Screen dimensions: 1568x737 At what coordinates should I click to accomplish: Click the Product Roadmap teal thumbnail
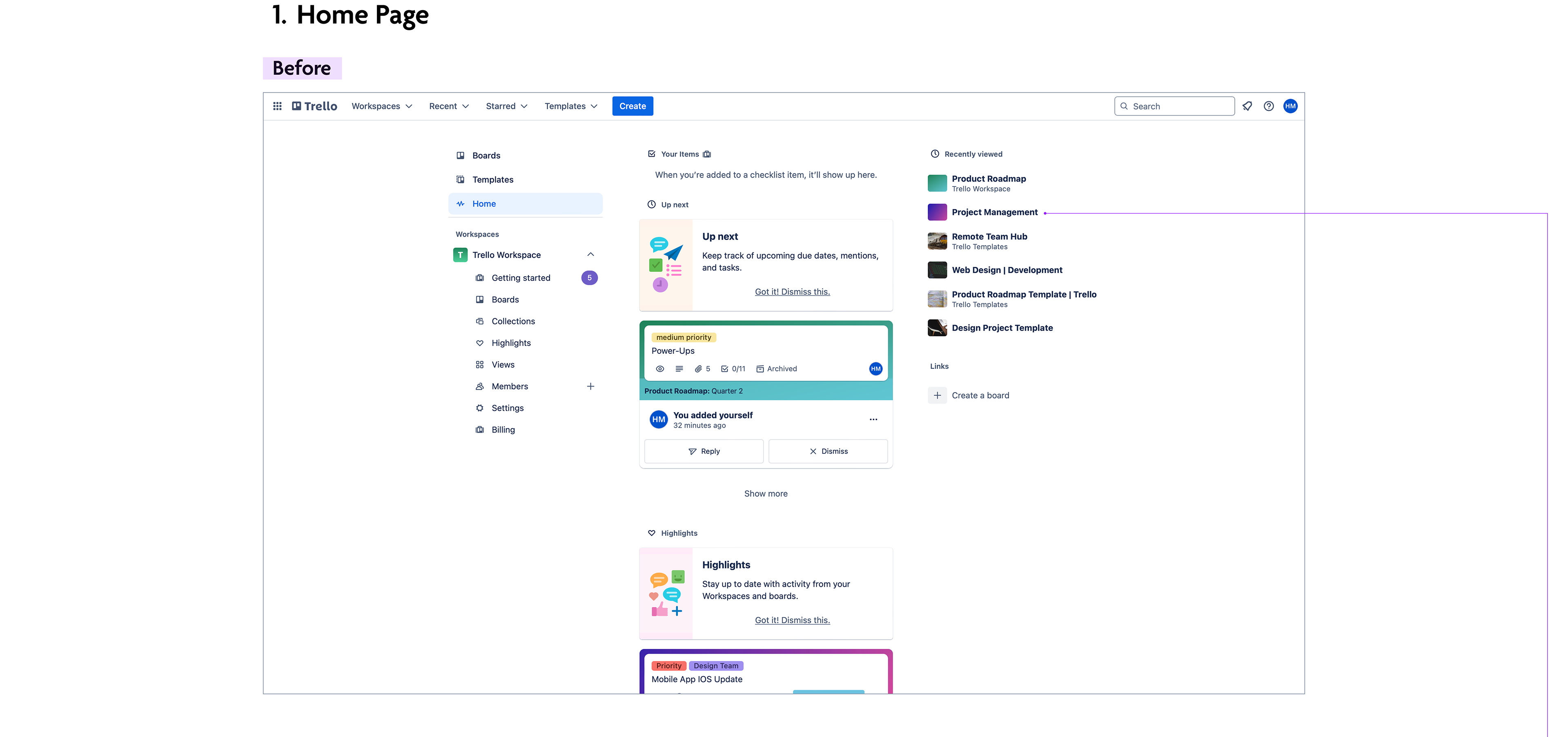[x=938, y=183]
